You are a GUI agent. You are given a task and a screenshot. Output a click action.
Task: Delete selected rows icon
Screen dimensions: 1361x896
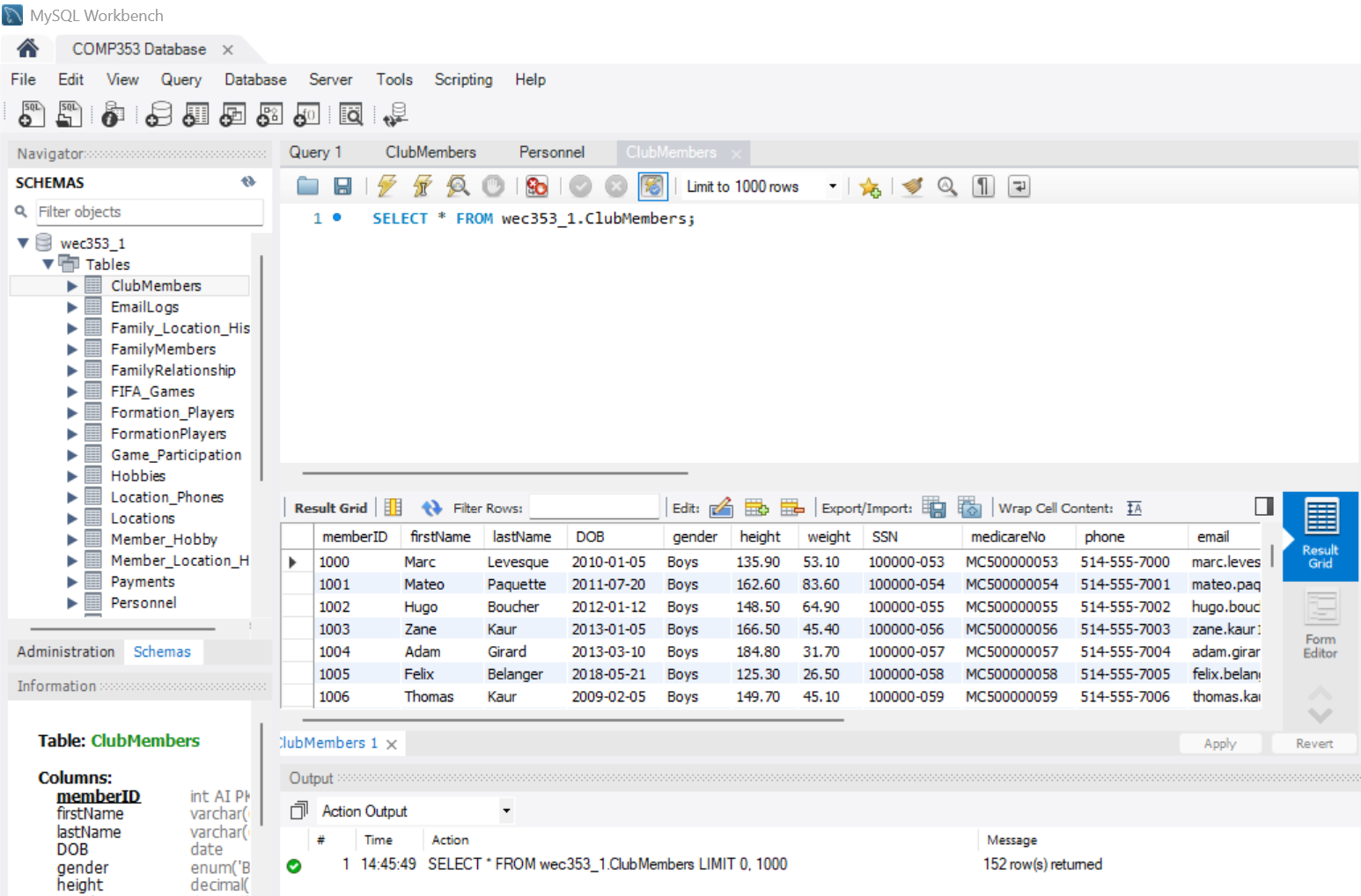pos(792,507)
